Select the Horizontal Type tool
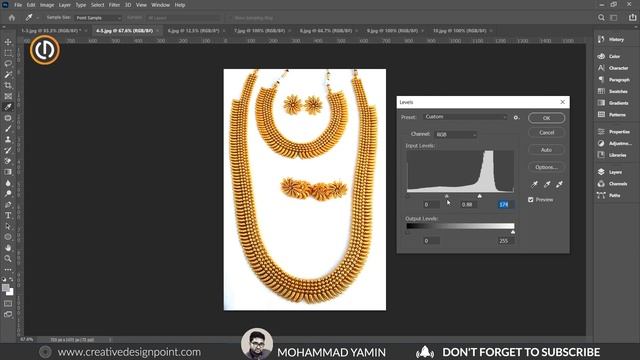This screenshot has width=640, height=360. click(8, 215)
